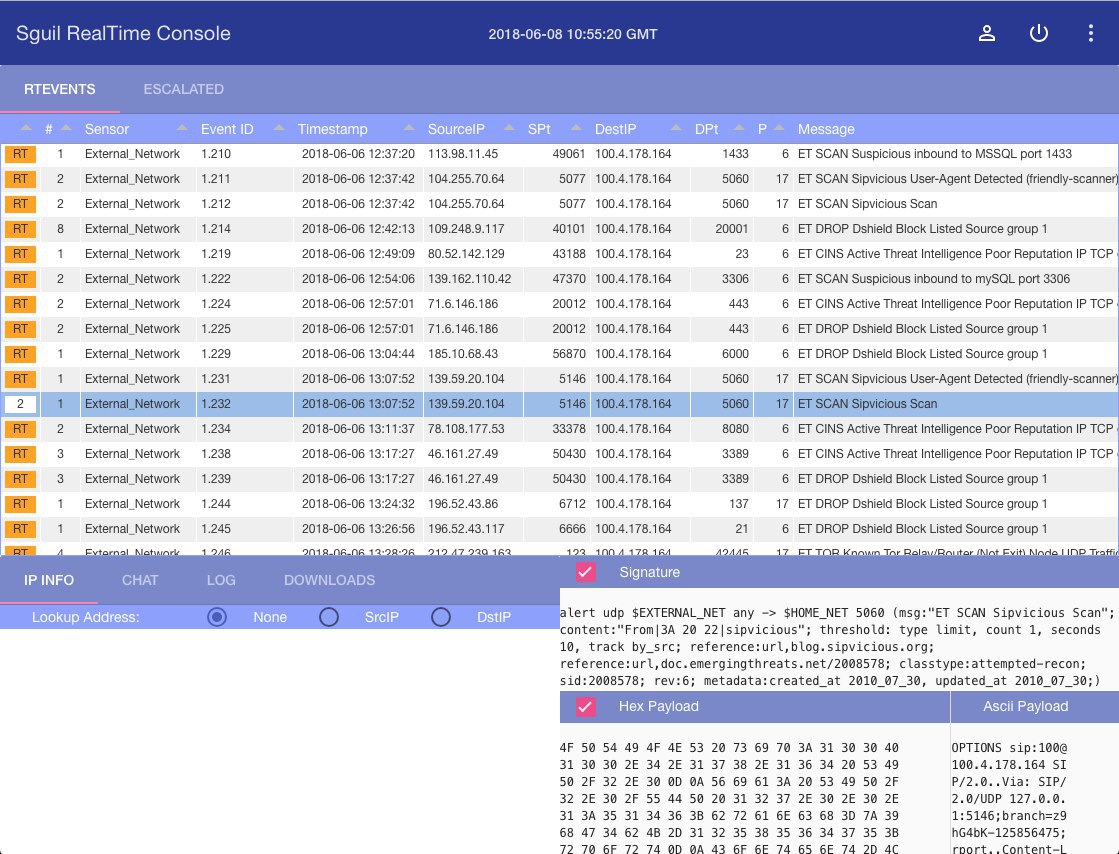Image resolution: width=1119 pixels, height=854 pixels.
Task: Click the header timestamp 2018-06-08 10:55:20 GMT
Action: tap(572, 34)
